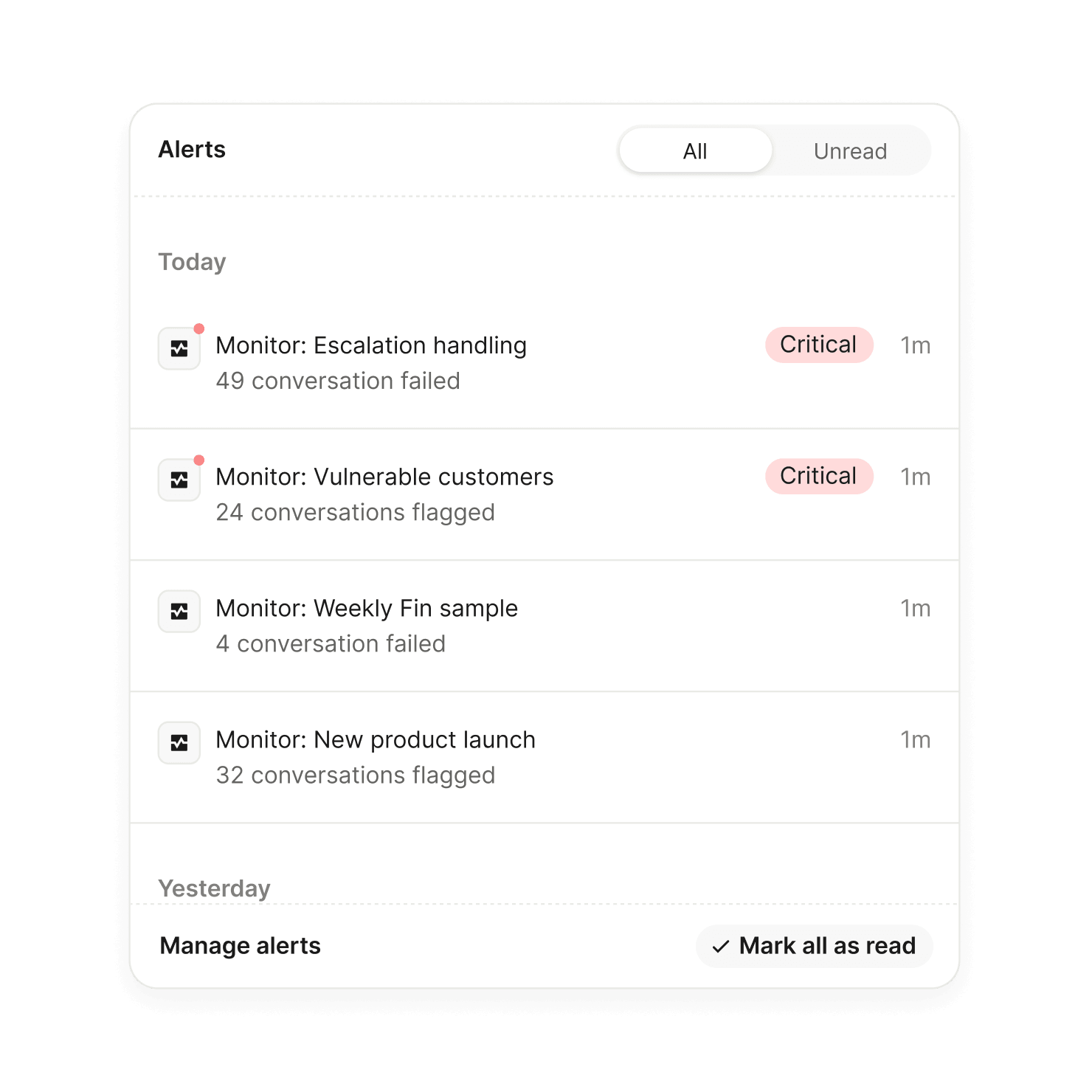Open Manage alerts
Image resolution: width=1092 pixels, height=1092 pixels.
240,946
